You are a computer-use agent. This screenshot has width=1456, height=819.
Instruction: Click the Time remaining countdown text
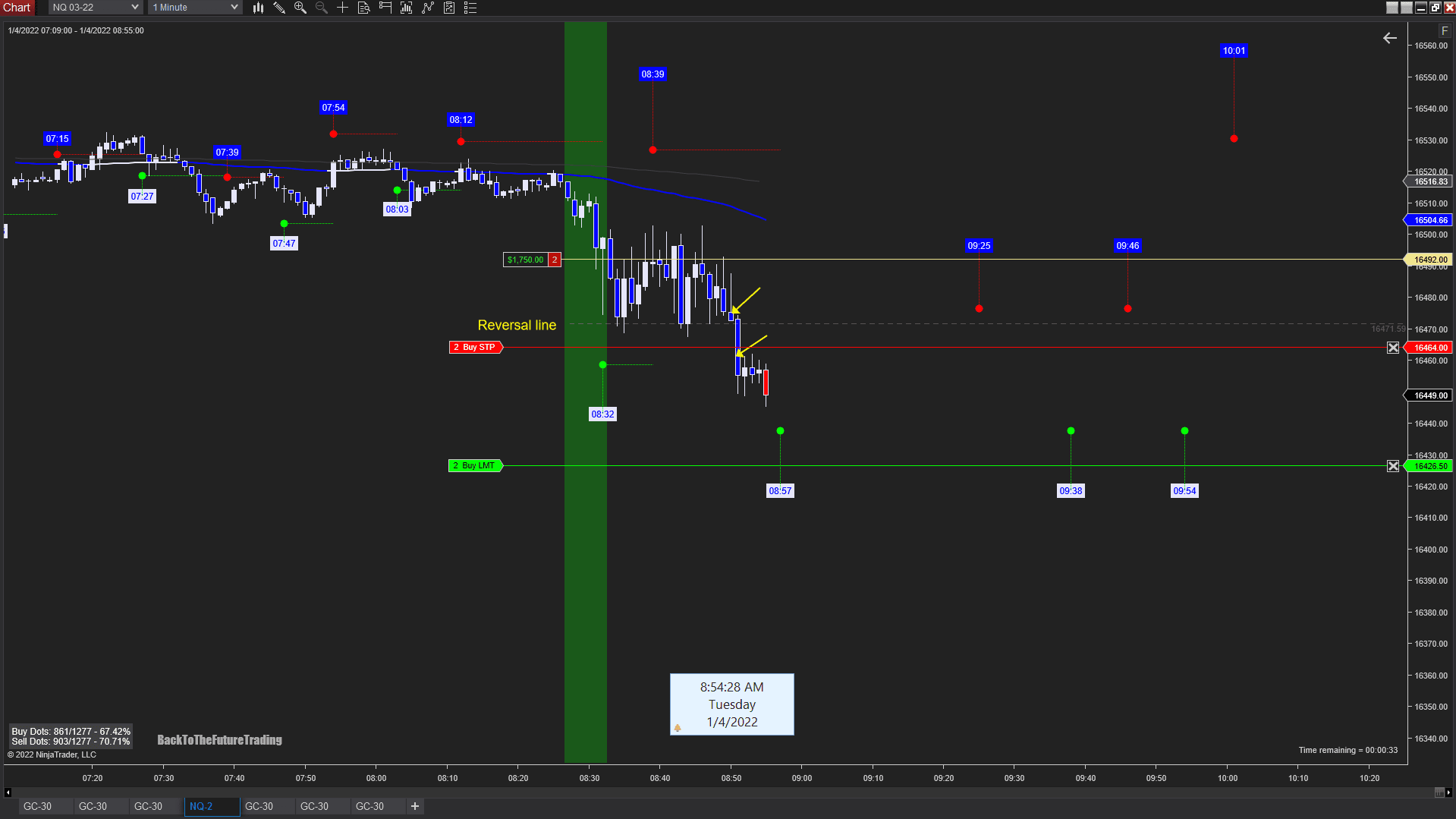[1348, 750]
